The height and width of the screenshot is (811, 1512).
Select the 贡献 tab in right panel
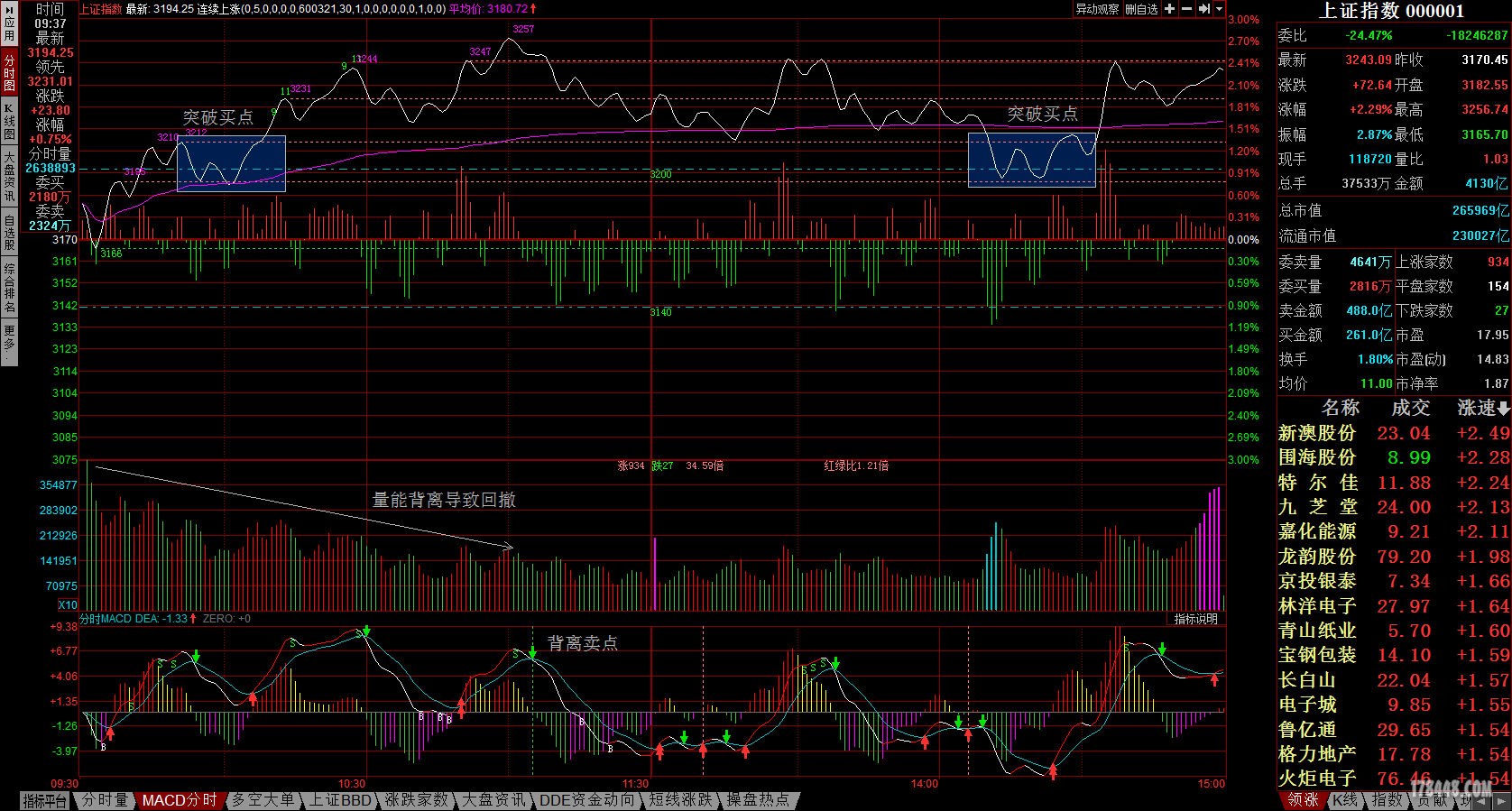pyautogui.click(x=1434, y=800)
